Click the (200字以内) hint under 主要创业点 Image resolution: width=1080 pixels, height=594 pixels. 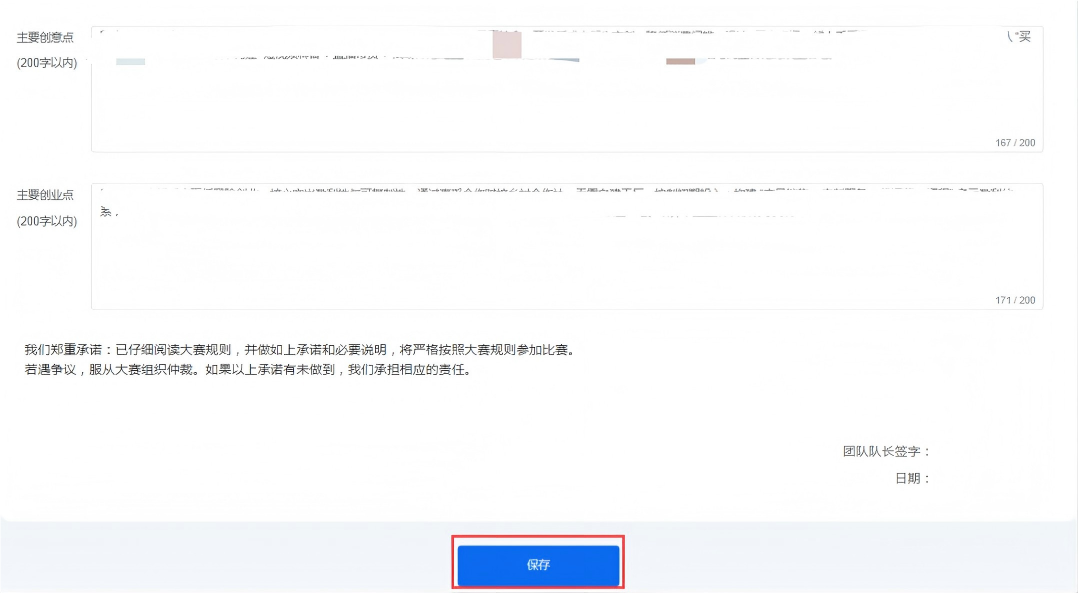[x=46, y=221]
